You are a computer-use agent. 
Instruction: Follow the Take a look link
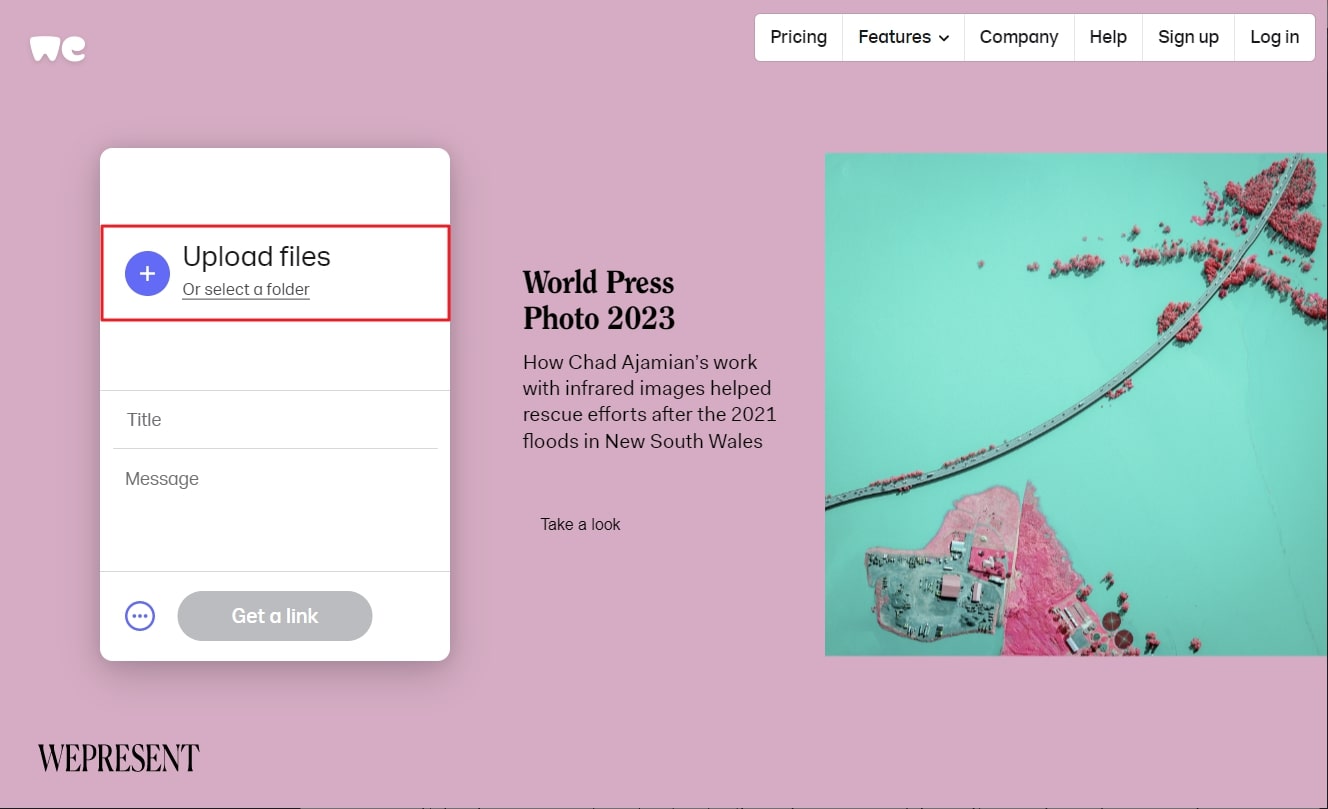[580, 524]
